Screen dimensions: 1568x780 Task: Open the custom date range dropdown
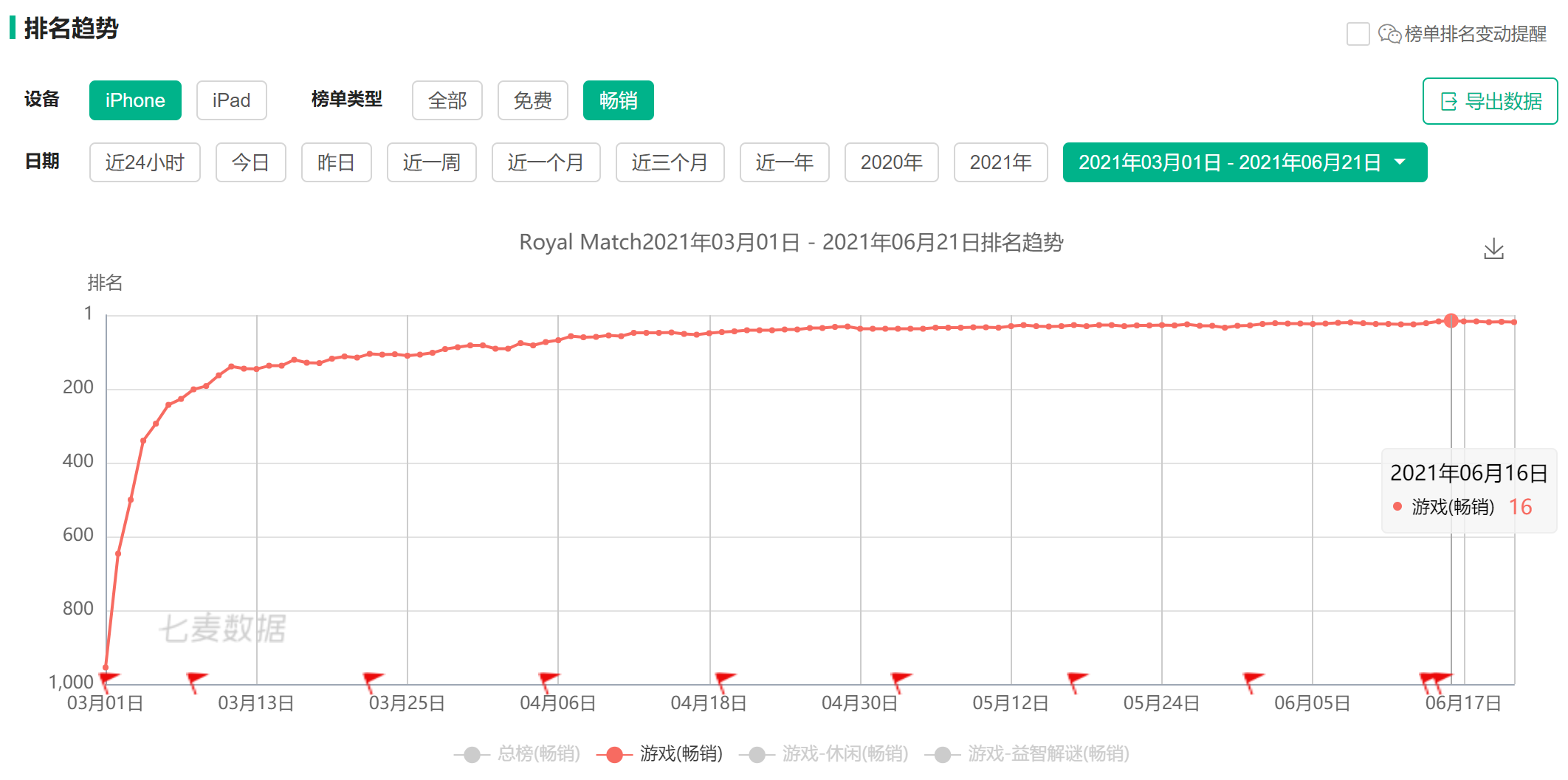(1244, 162)
